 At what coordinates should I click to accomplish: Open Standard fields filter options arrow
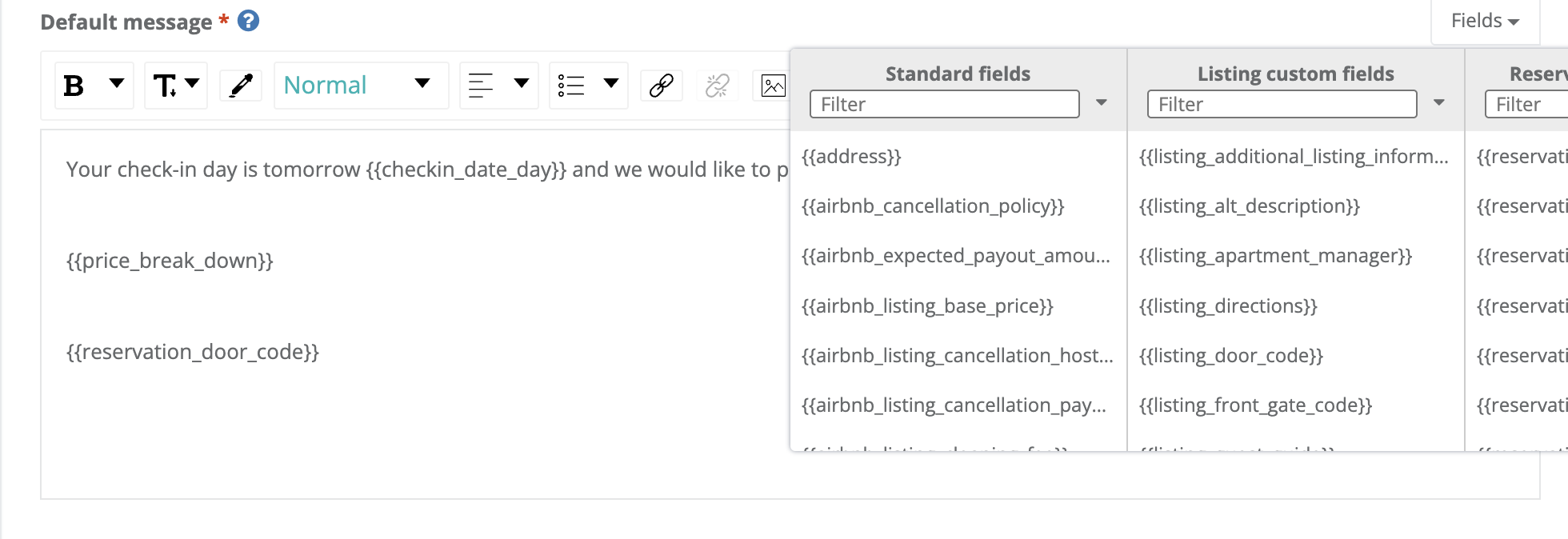pos(1102,103)
